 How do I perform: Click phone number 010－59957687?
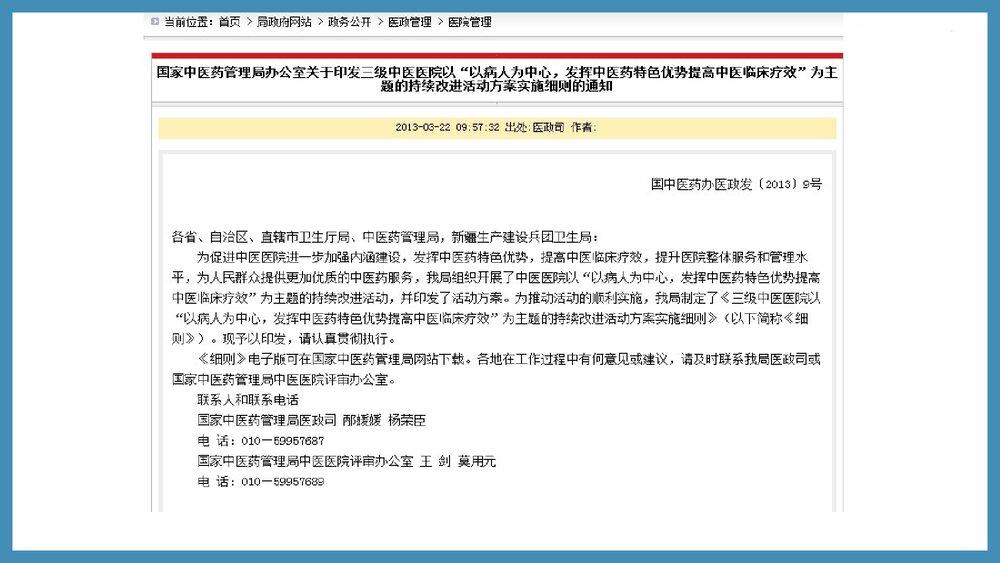tap(283, 441)
